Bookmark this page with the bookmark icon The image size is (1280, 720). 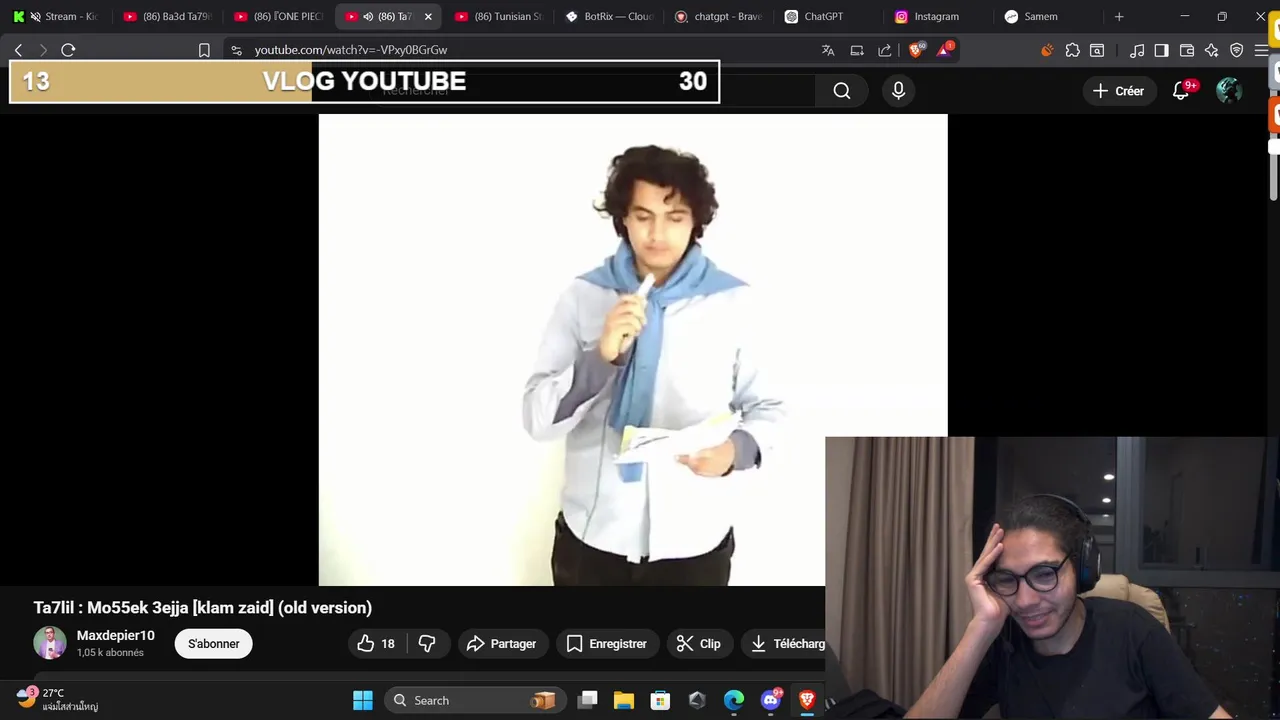point(204,50)
